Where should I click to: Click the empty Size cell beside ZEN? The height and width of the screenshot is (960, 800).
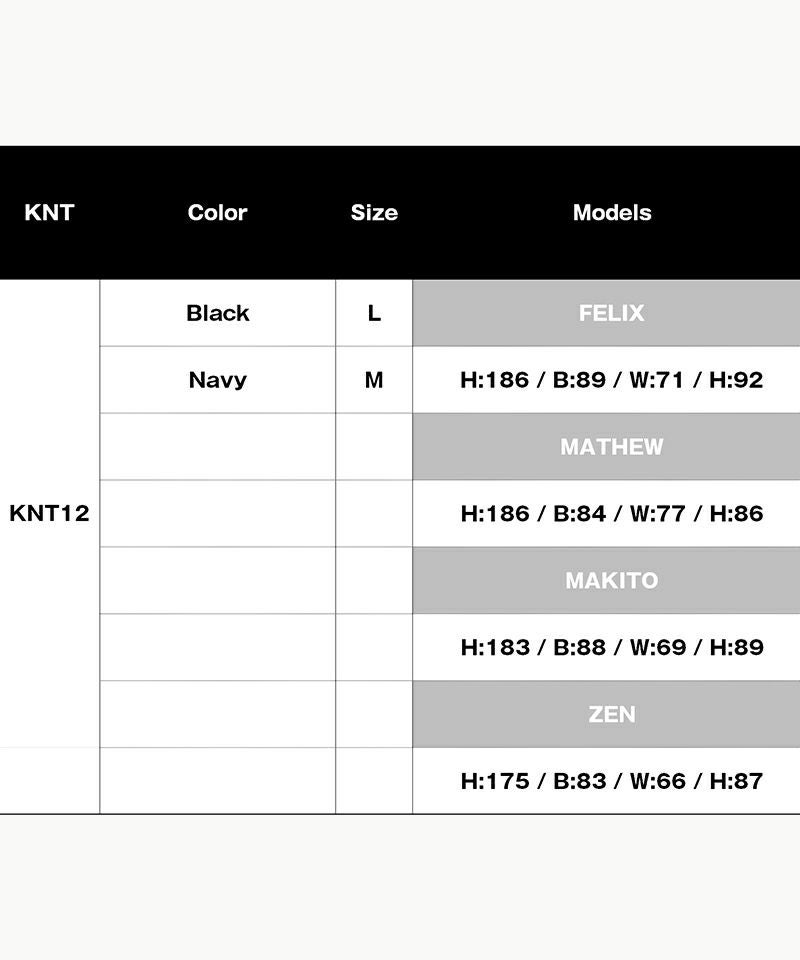(x=374, y=714)
